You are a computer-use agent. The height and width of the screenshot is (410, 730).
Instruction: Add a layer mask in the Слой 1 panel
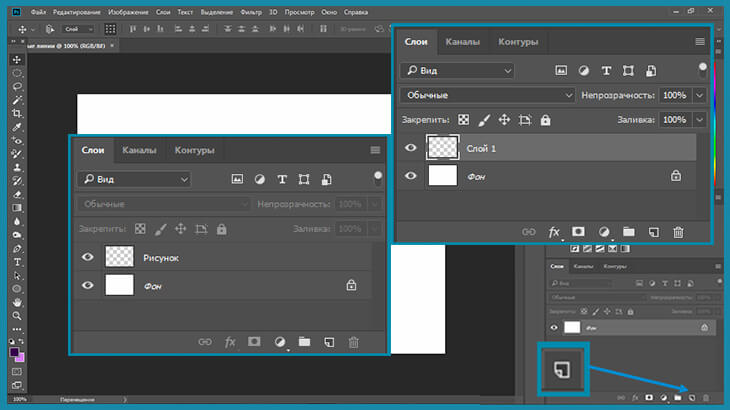point(578,231)
